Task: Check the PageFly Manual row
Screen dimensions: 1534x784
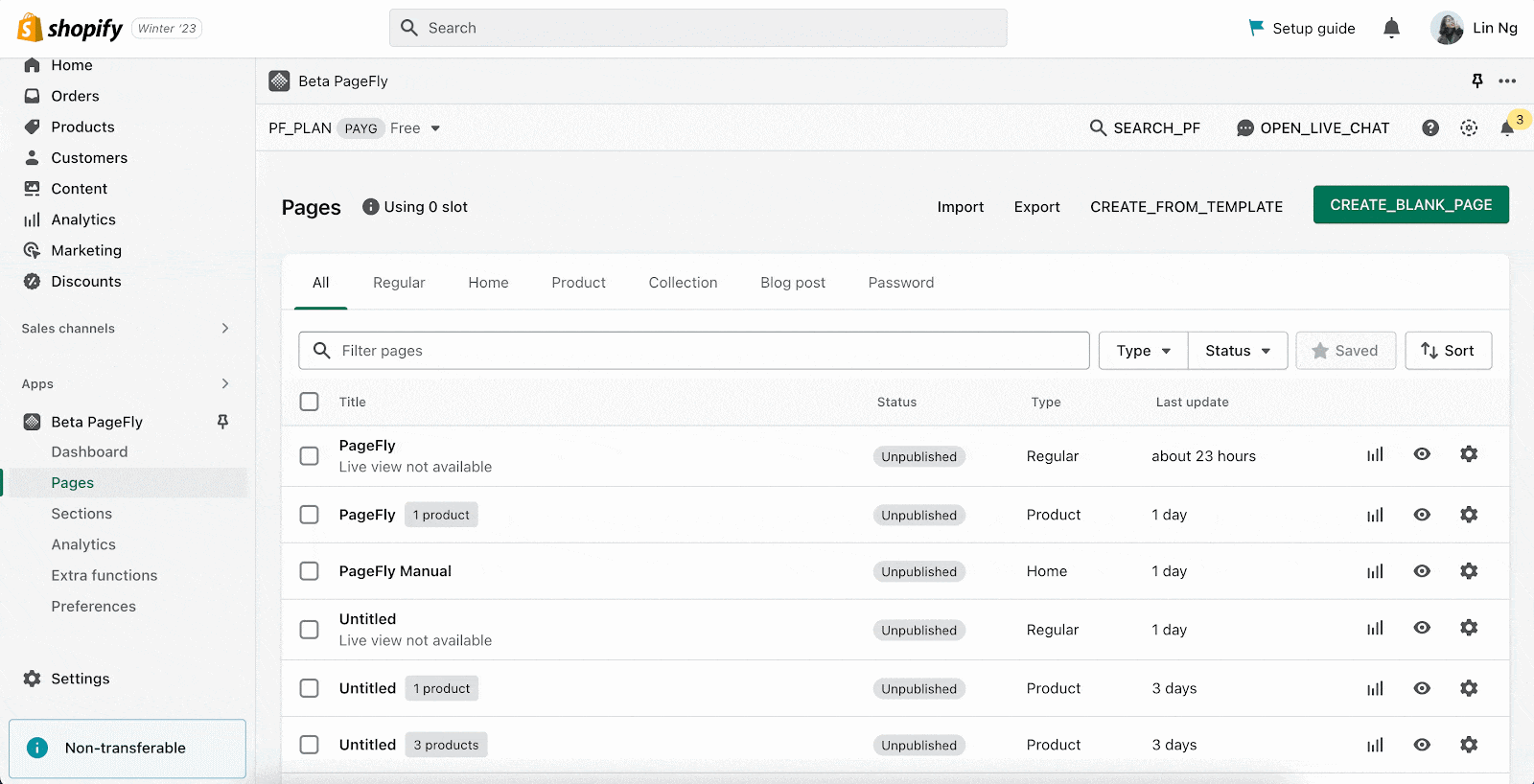Action: pyautogui.click(x=309, y=571)
